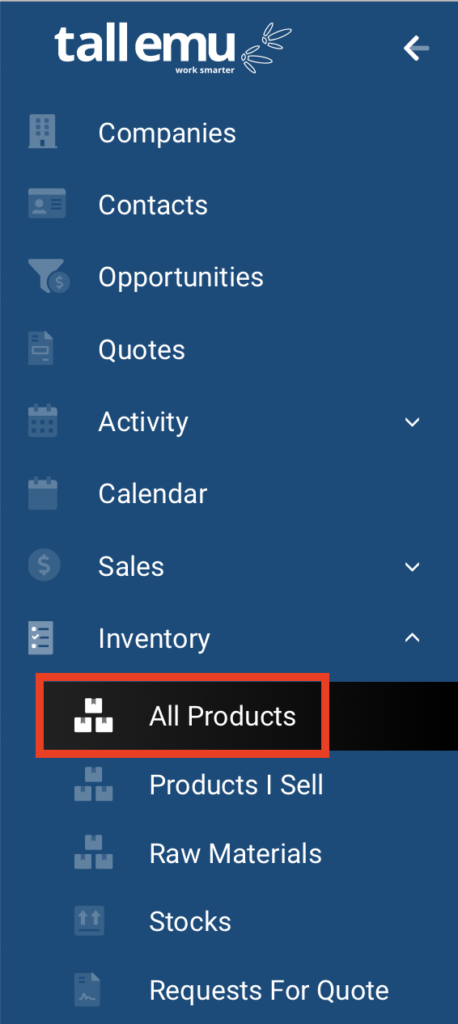Click the Companies building icon

[42, 131]
